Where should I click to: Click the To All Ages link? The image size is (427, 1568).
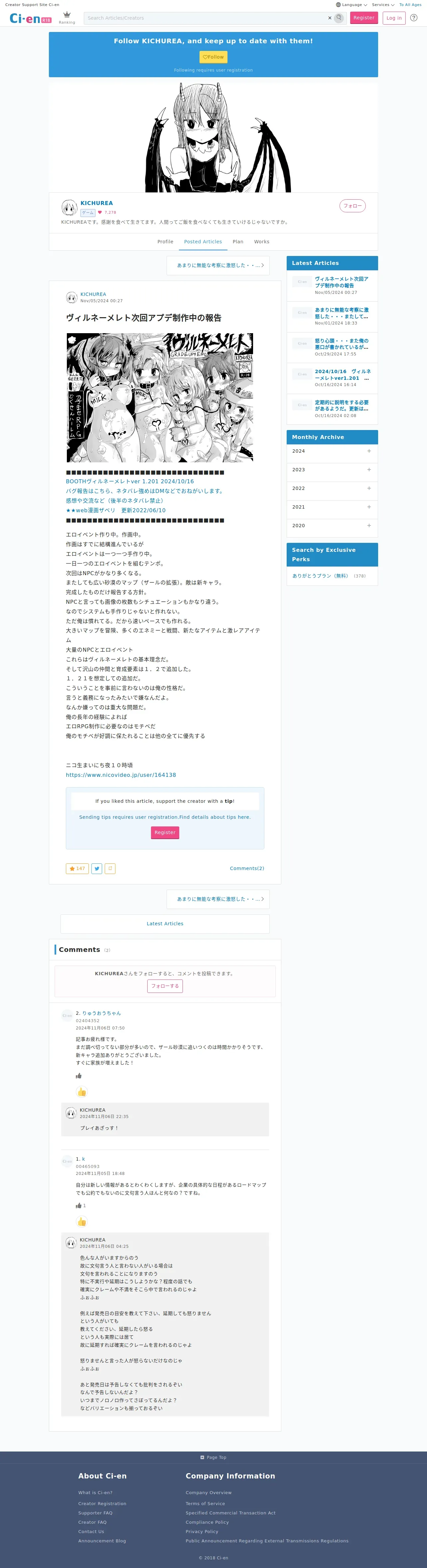[x=410, y=5]
